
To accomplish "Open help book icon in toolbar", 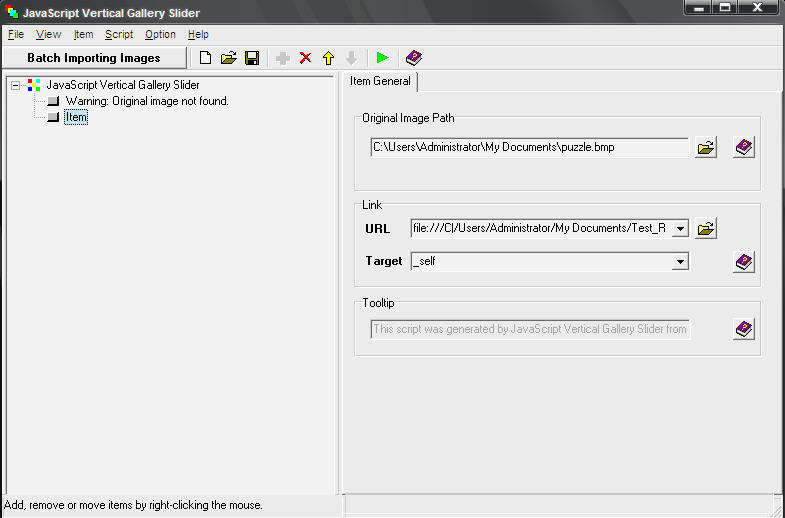I will point(414,58).
